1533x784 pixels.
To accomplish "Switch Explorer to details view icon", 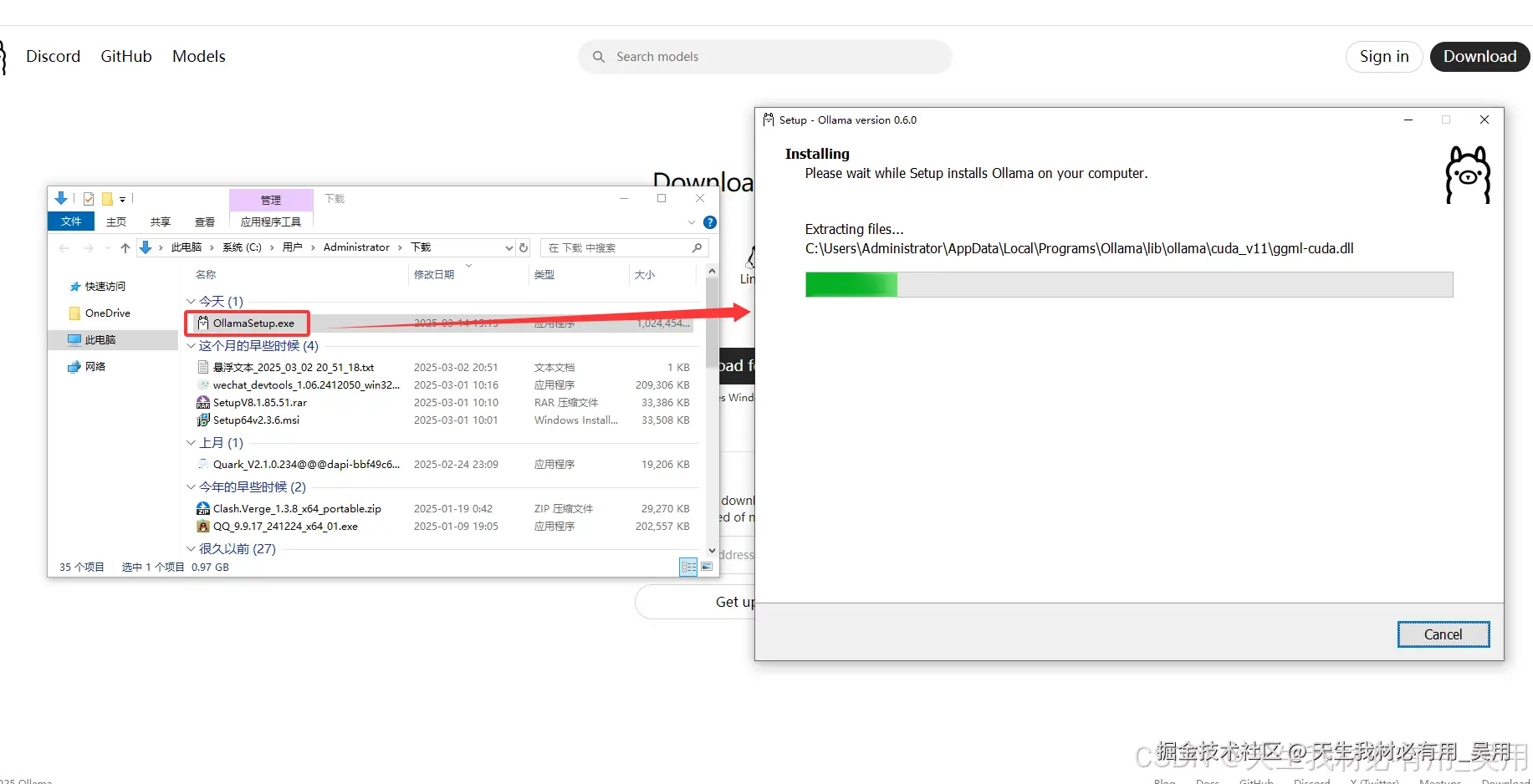I will [689, 567].
